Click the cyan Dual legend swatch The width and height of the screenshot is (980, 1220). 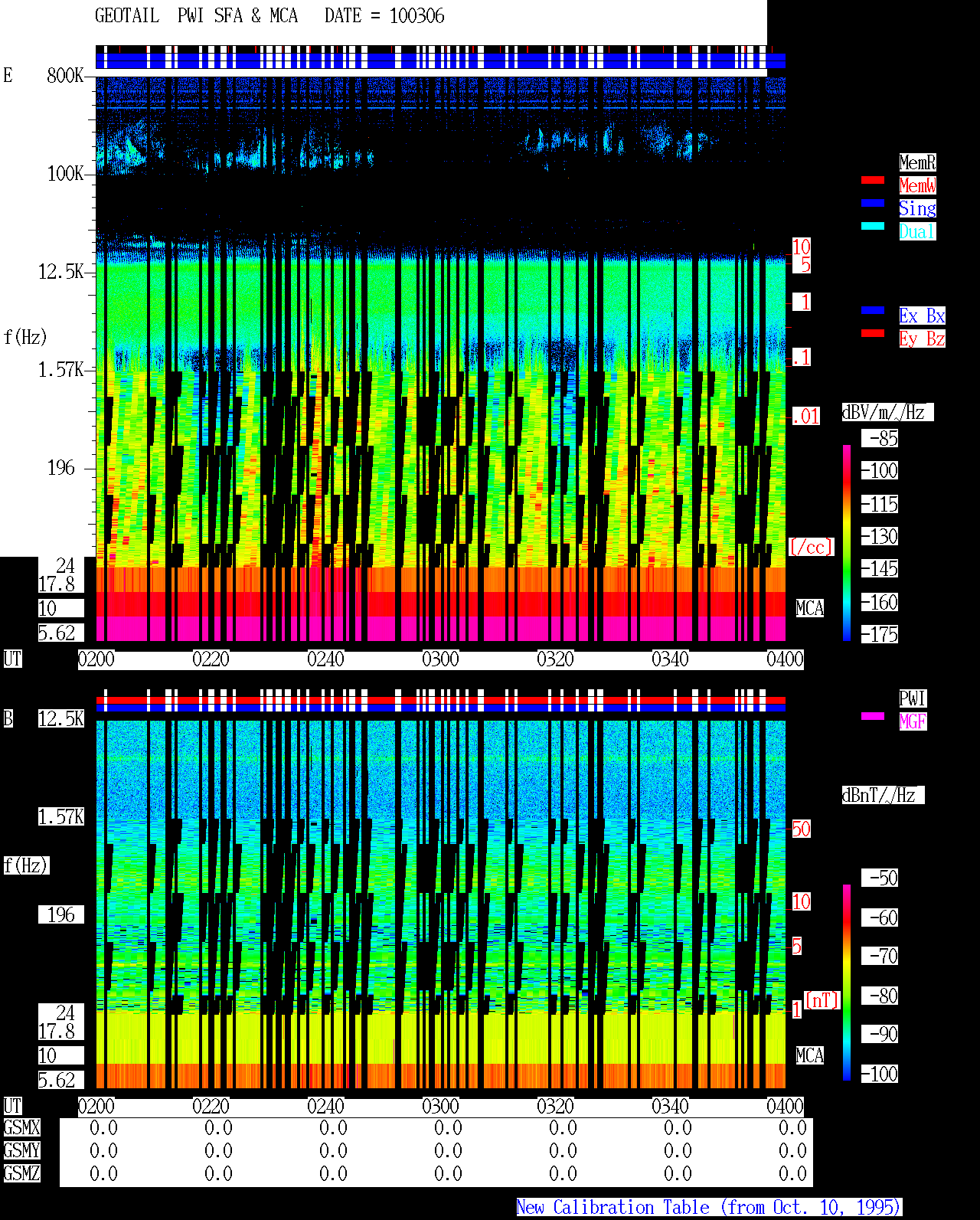[873, 226]
